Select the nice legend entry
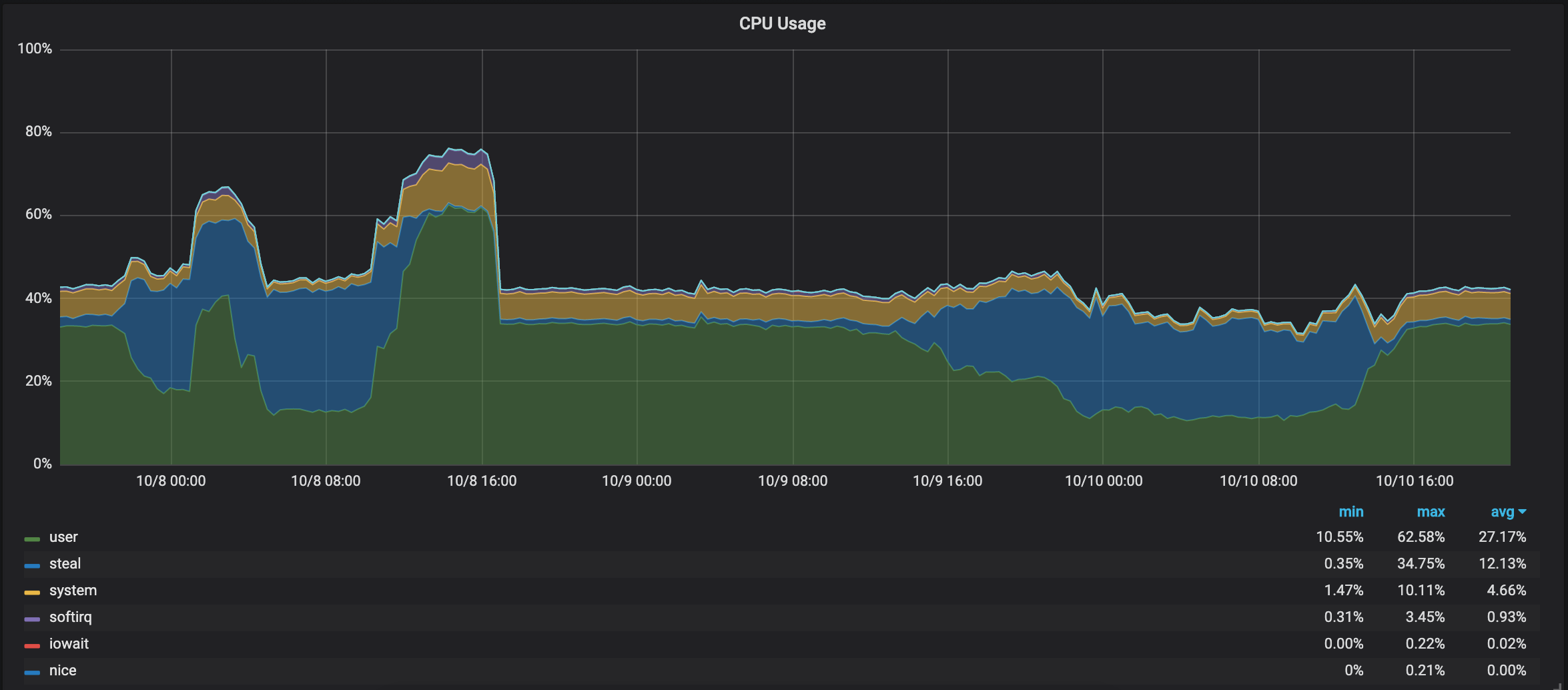Image resolution: width=1568 pixels, height=690 pixels. [63, 671]
